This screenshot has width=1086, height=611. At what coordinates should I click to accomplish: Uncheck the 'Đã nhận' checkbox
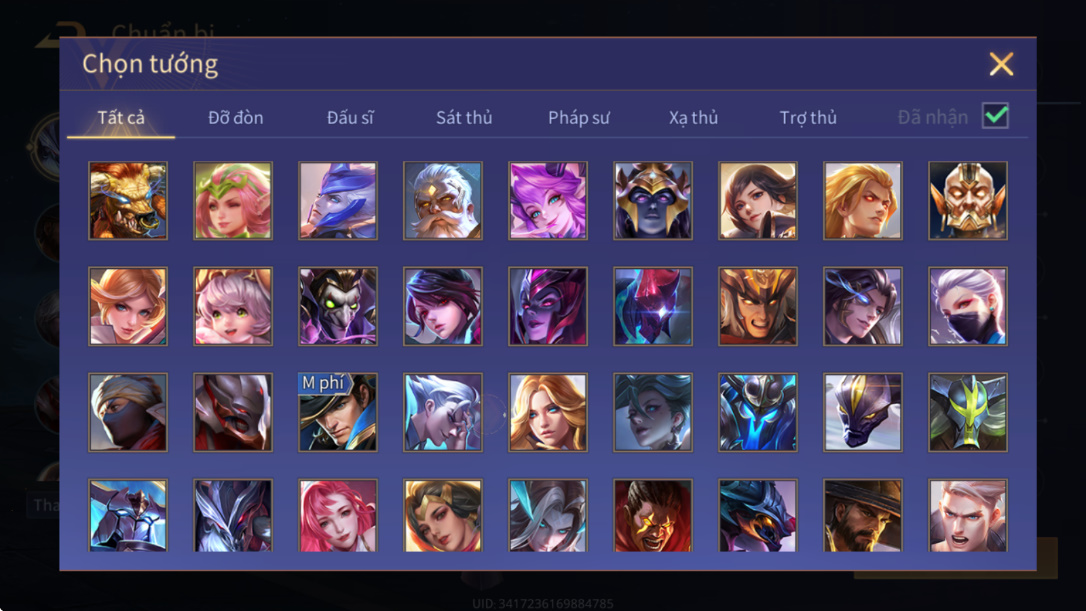[x=995, y=116]
